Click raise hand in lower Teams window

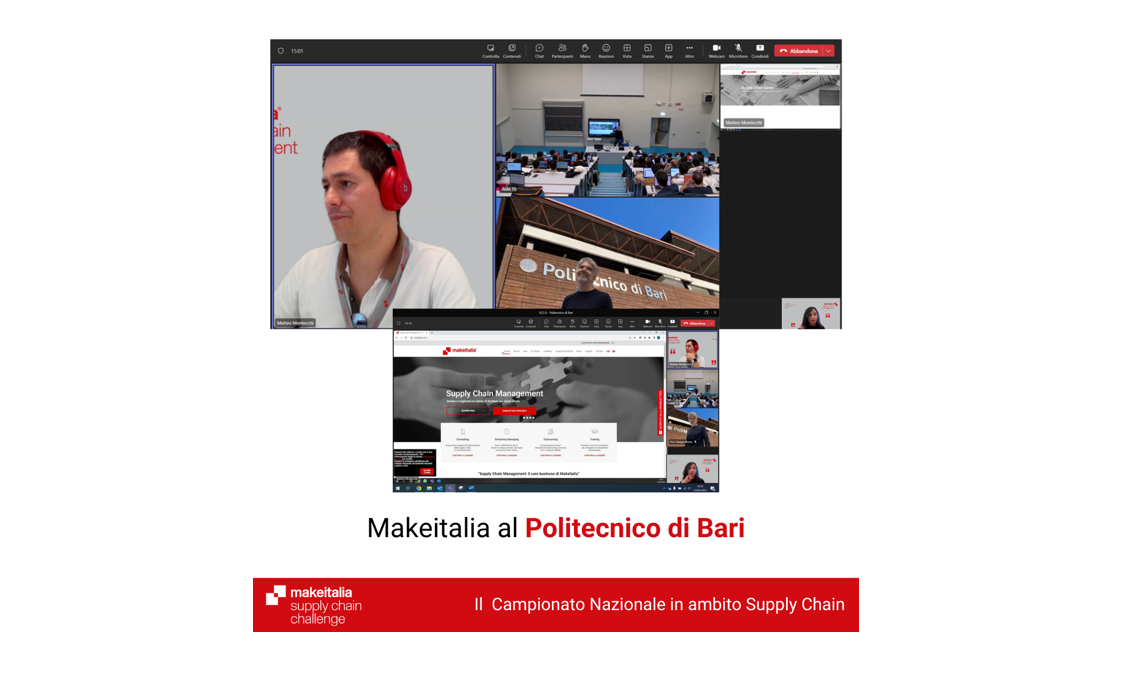click(573, 323)
